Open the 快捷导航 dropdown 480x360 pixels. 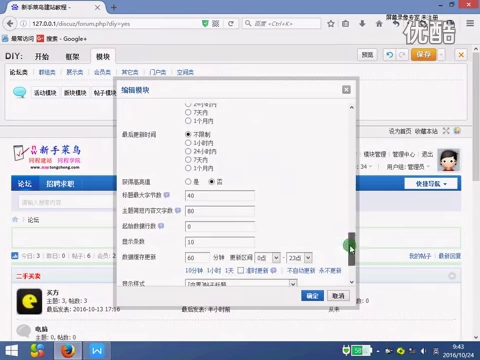click(430, 184)
